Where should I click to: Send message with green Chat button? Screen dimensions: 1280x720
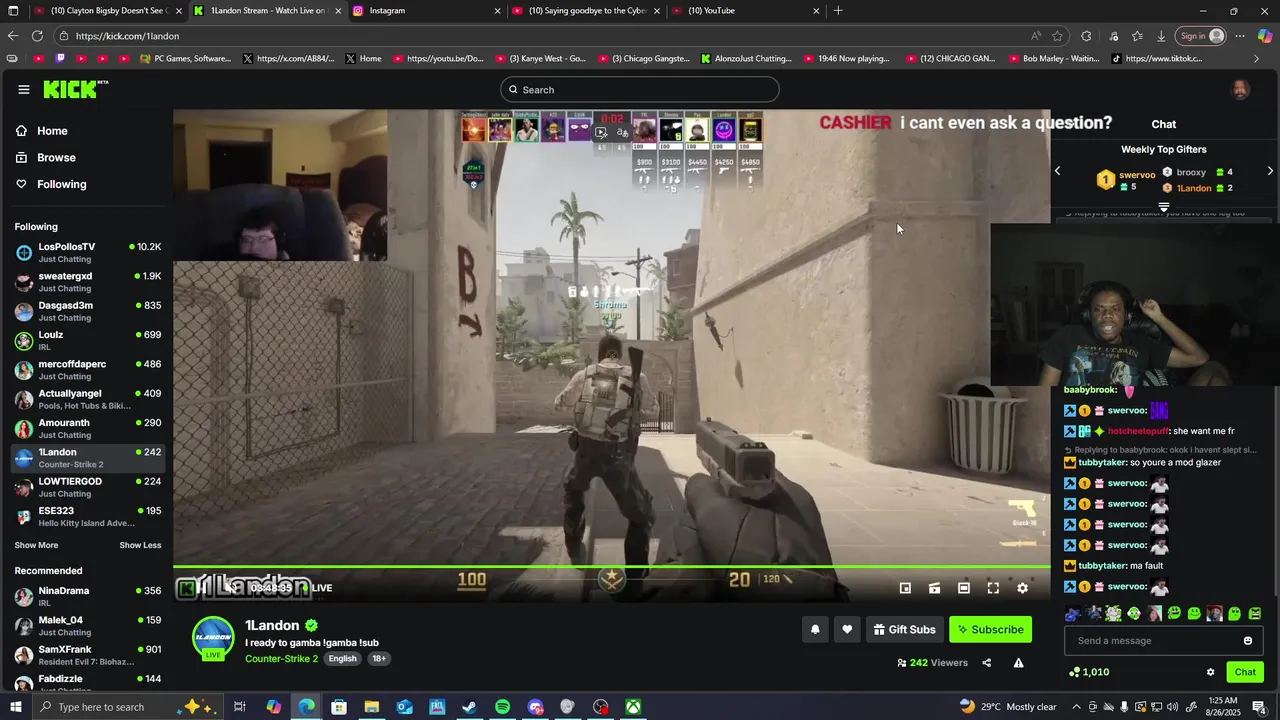coord(1245,672)
